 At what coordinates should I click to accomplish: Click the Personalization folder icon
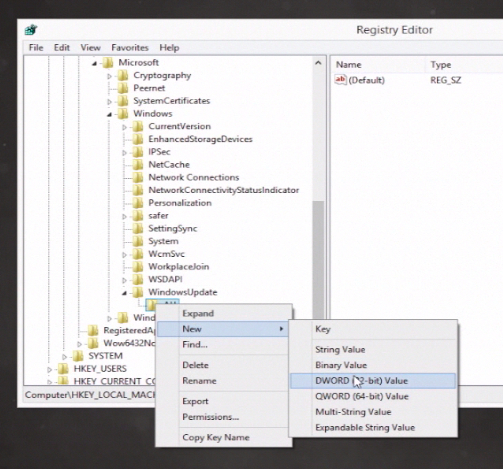(138, 203)
